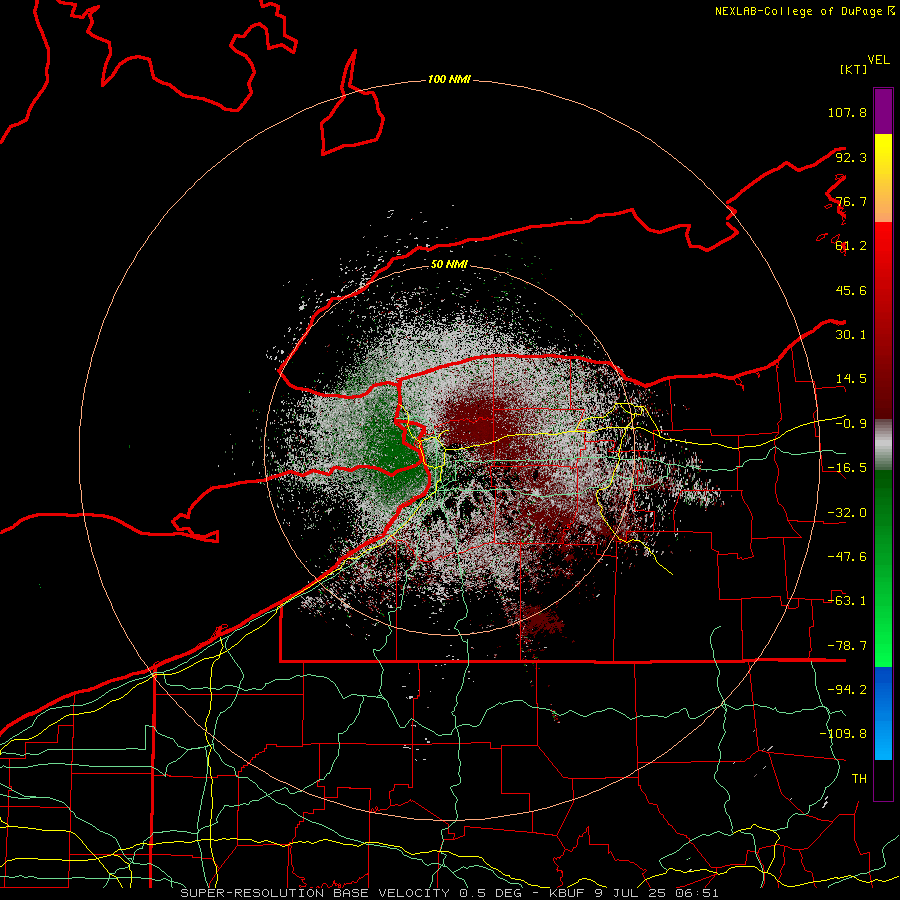Select the -109.8 scale value
The height and width of the screenshot is (900, 900).
[843, 734]
